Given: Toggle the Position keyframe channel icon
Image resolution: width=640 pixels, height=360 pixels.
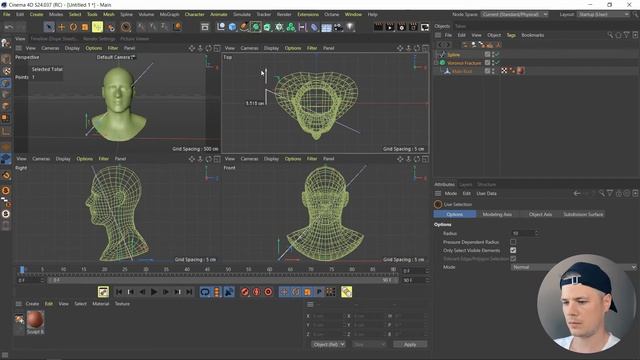Looking at the screenshot, I should (284, 292).
